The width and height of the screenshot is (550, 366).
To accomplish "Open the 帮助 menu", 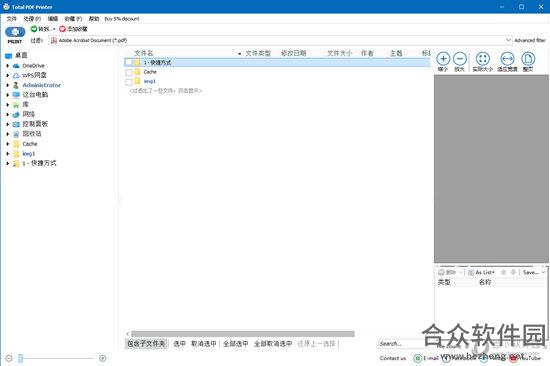I will tap(94, 19).
